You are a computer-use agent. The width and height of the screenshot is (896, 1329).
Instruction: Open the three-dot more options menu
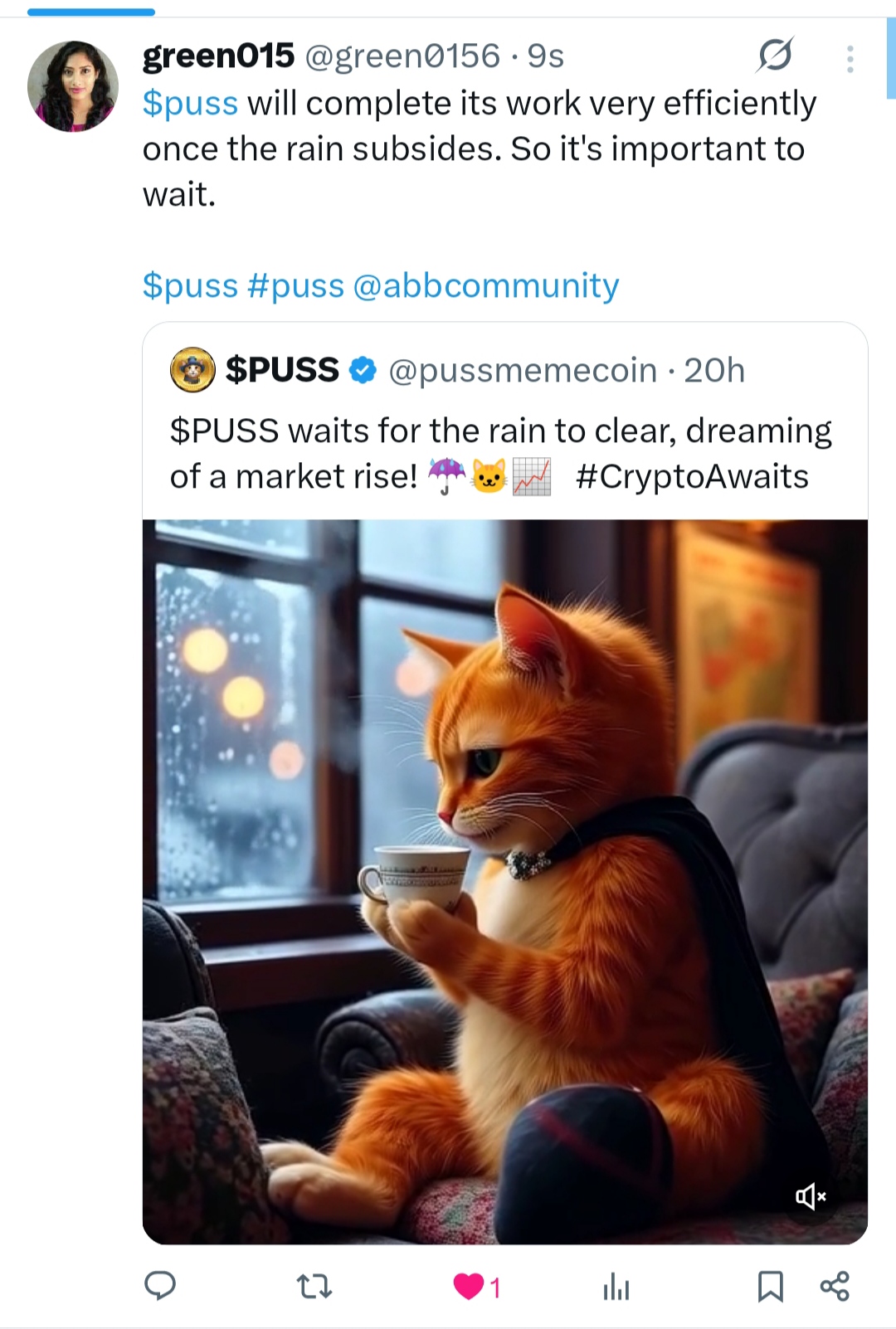(850, 59)
